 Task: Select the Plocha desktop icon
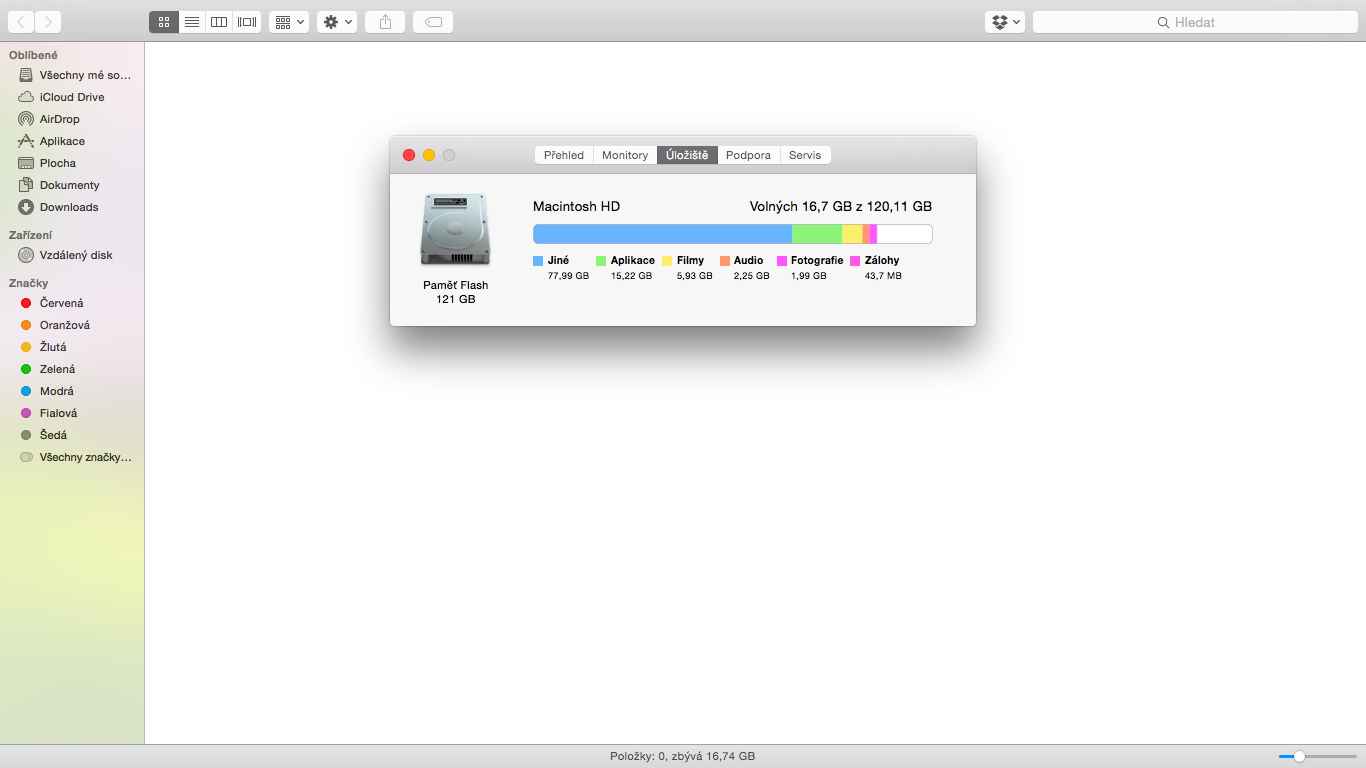pos(26,163)
